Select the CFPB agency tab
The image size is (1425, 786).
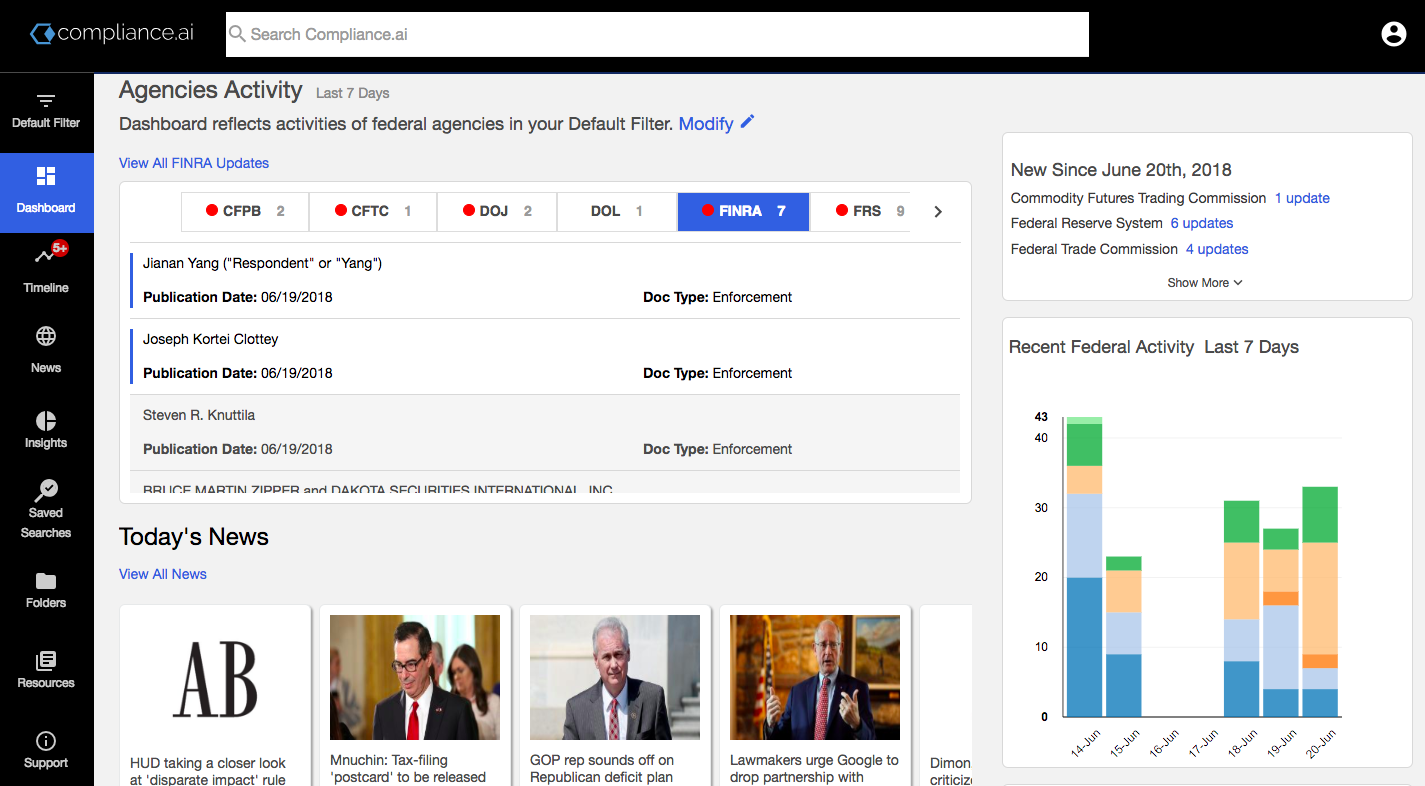click(245, 211)
